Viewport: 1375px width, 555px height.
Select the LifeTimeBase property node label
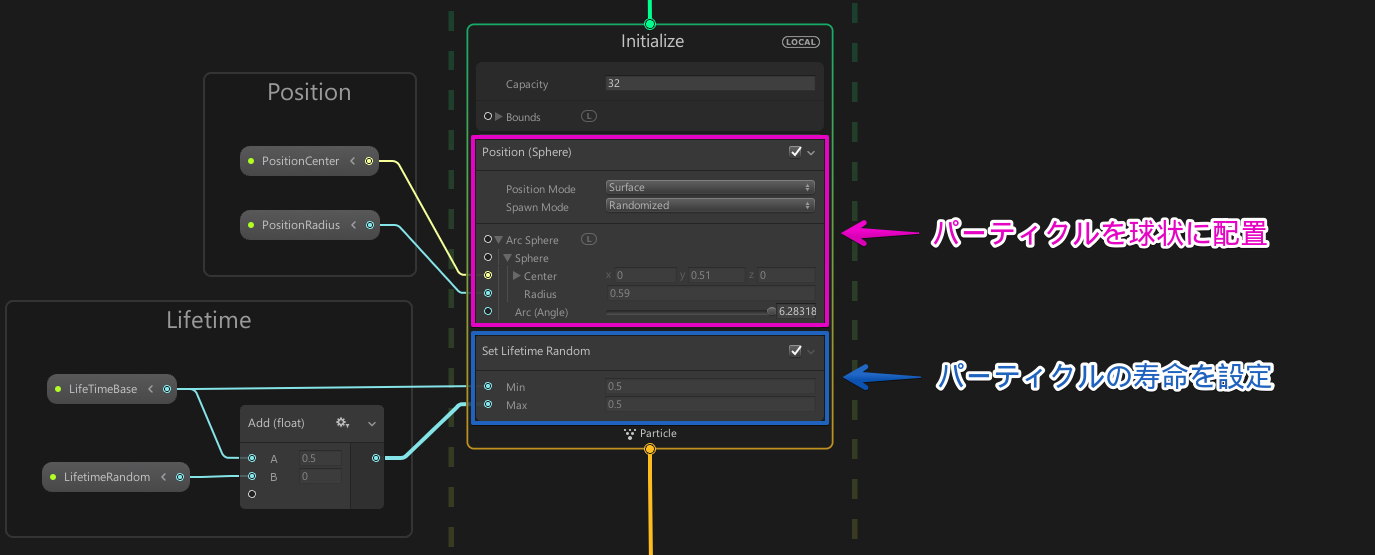click(x=103, y=389)
